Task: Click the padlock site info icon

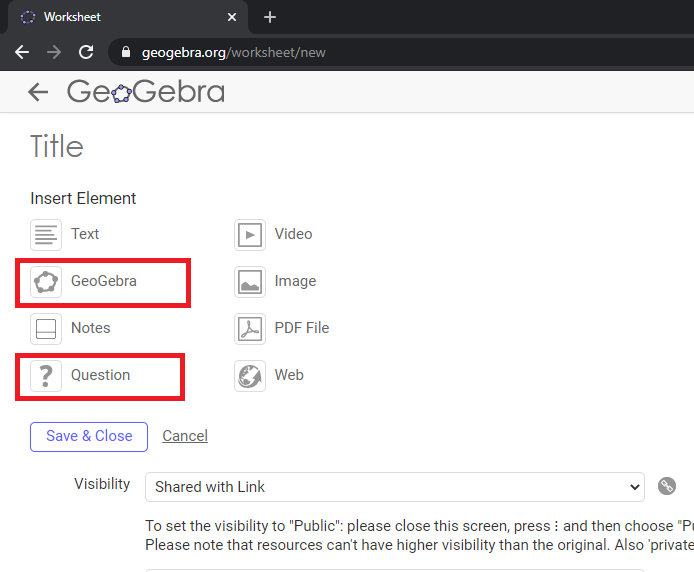Action: coord(126,52)
